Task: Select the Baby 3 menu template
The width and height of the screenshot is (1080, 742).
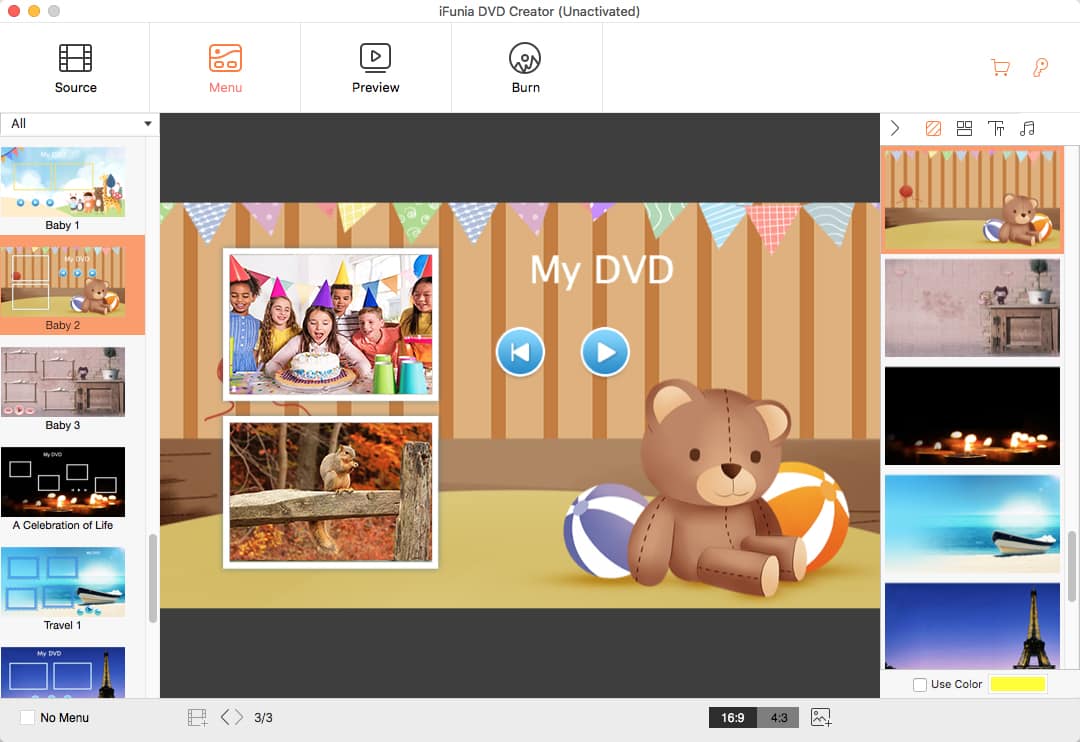Action: pyautogui.click(x=63, y=384)
